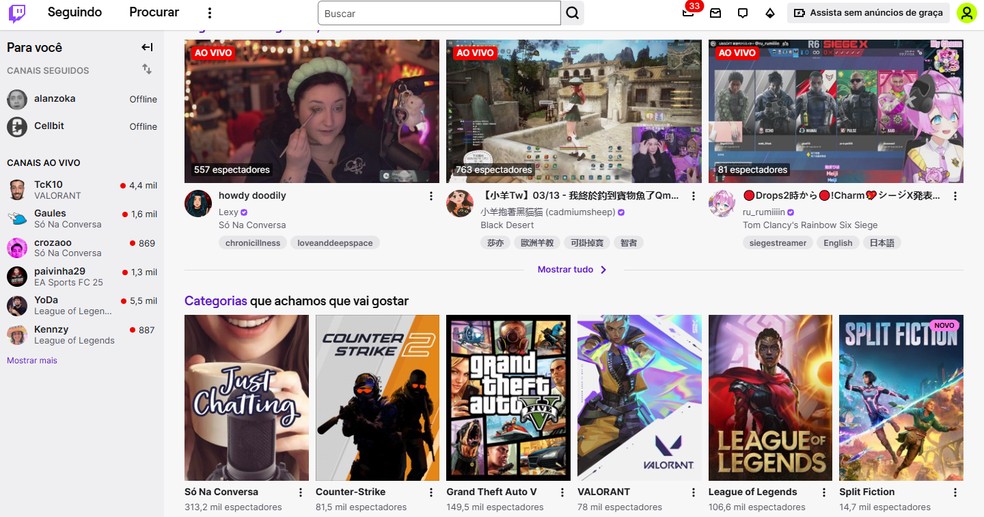Open options menu for Só Na Conversa category

(x=301, y=493)
